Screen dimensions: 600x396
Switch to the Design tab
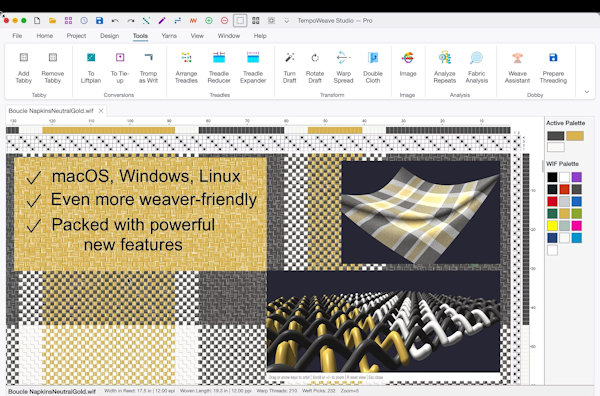109,36
